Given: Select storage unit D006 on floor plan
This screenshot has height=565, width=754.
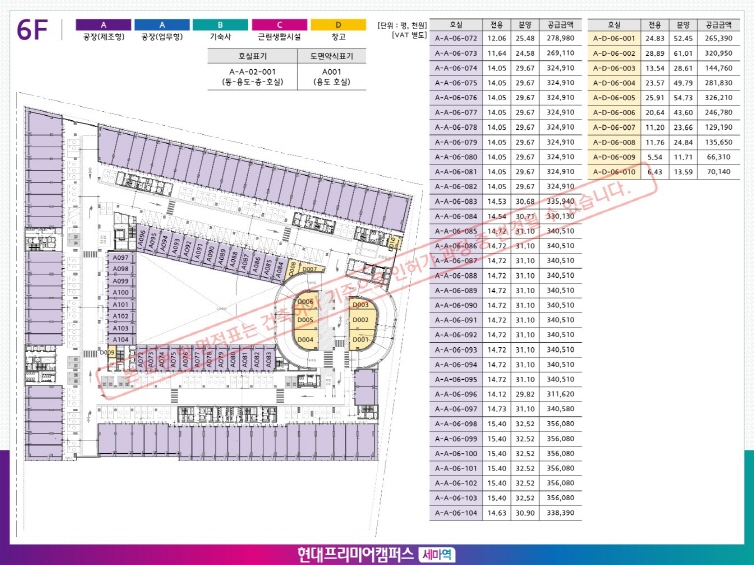Looking at the screenshot, I should pyautogui.click(x=306, y=302).
